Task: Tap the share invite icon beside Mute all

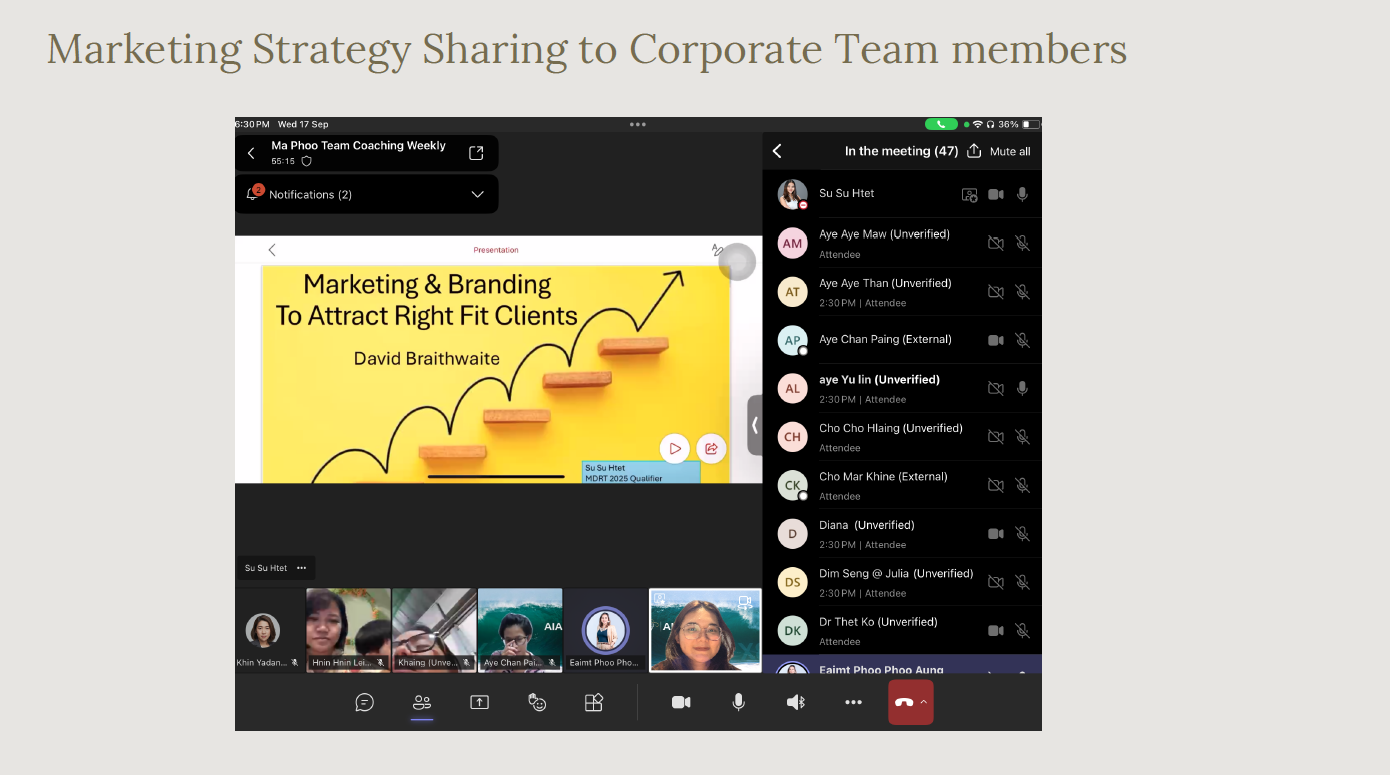Action: click(975, 151)
